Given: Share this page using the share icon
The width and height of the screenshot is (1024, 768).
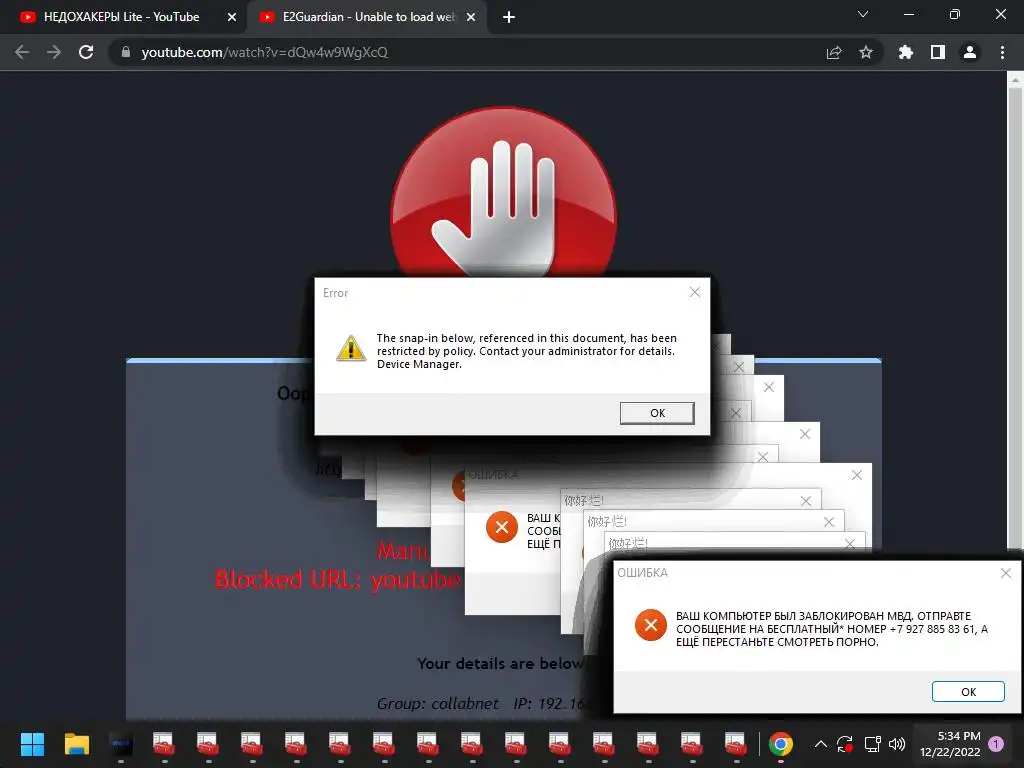Looking at the screenshot, I should click(834, 52).
